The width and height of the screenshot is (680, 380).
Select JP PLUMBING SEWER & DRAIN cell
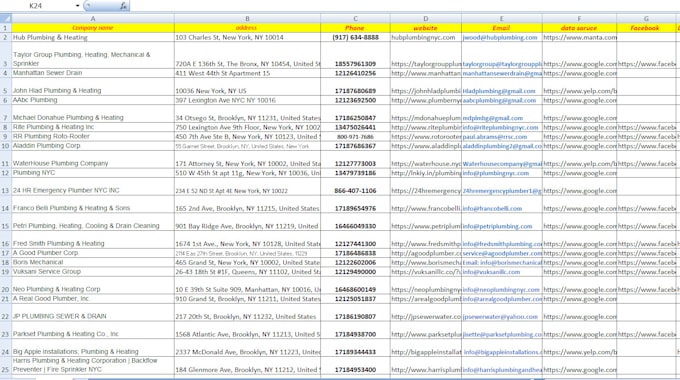pos(93,312)
